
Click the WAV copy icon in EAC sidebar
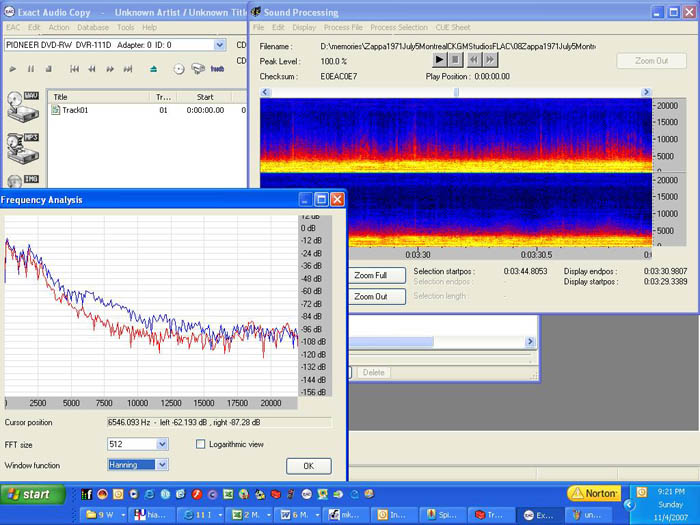point(23,107)
